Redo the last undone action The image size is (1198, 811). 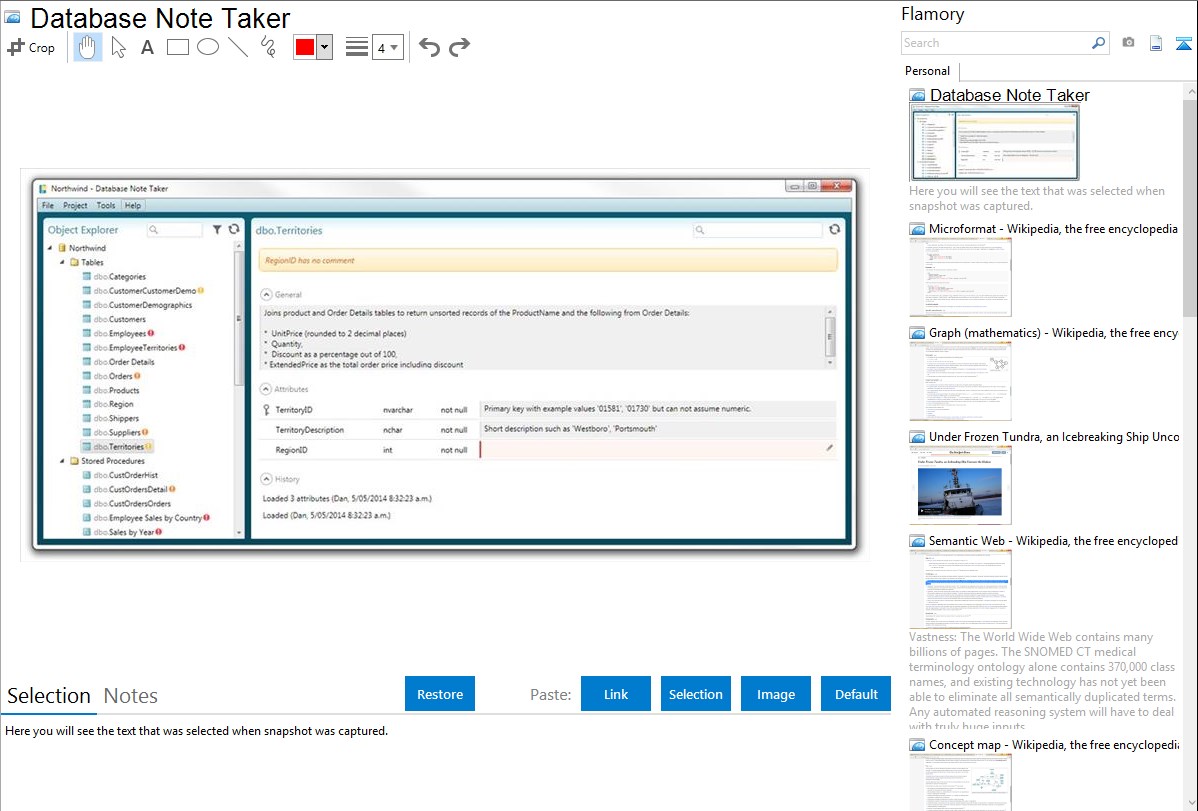click(459, 47)
